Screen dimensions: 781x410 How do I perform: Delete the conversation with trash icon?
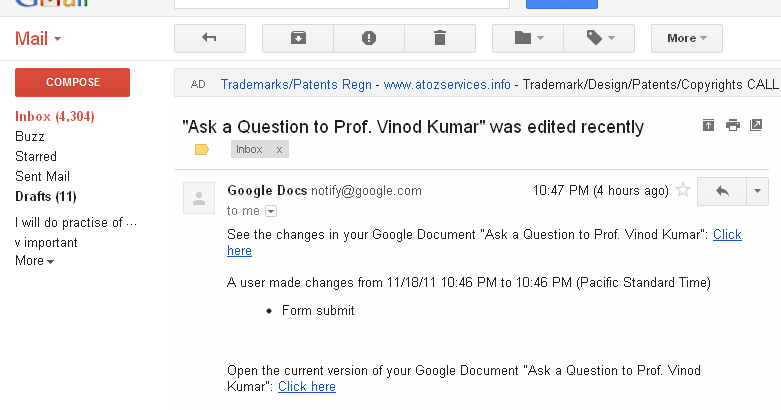tap(440, 38)
